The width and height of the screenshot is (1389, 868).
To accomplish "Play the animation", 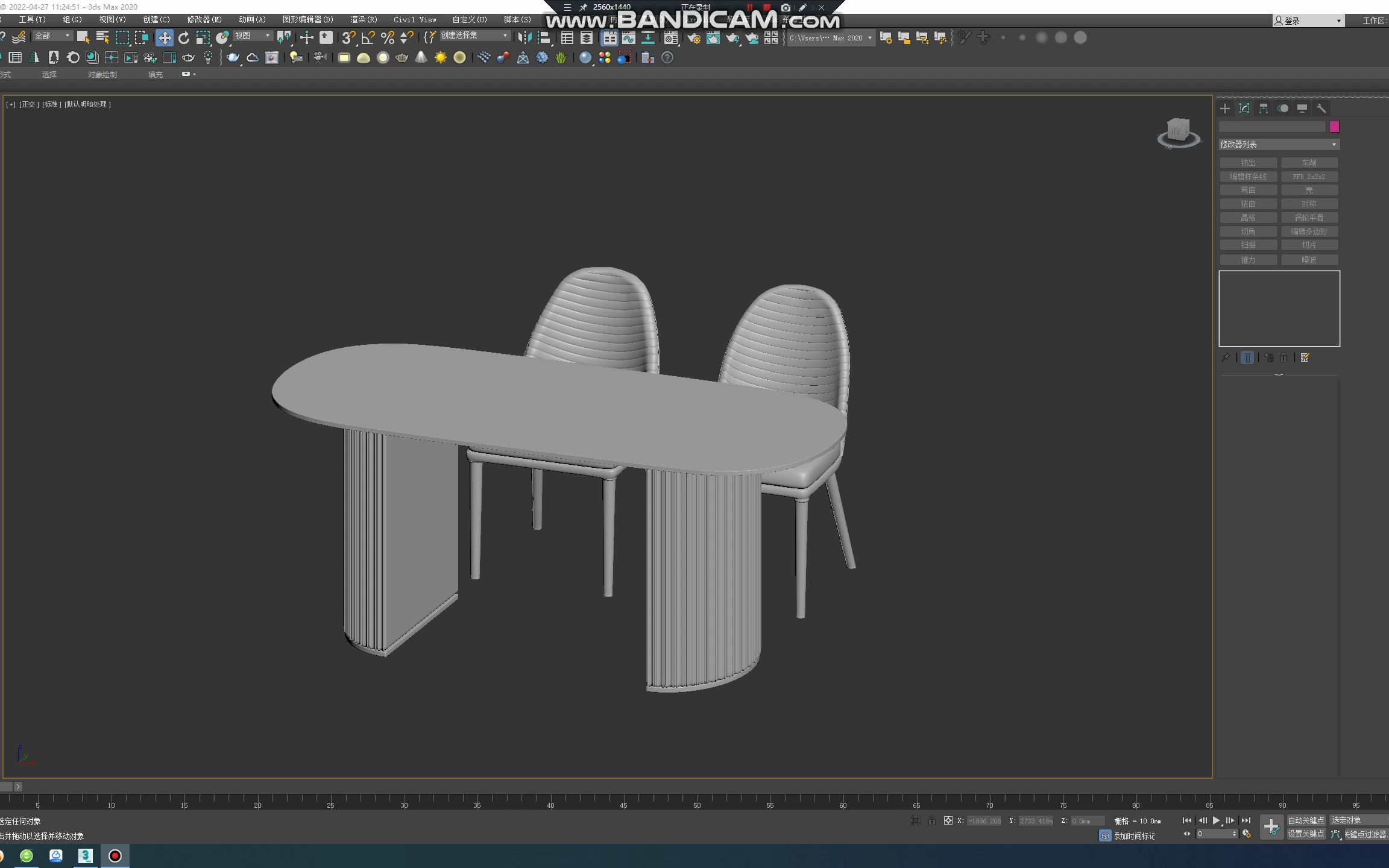I will [1217, 820].
